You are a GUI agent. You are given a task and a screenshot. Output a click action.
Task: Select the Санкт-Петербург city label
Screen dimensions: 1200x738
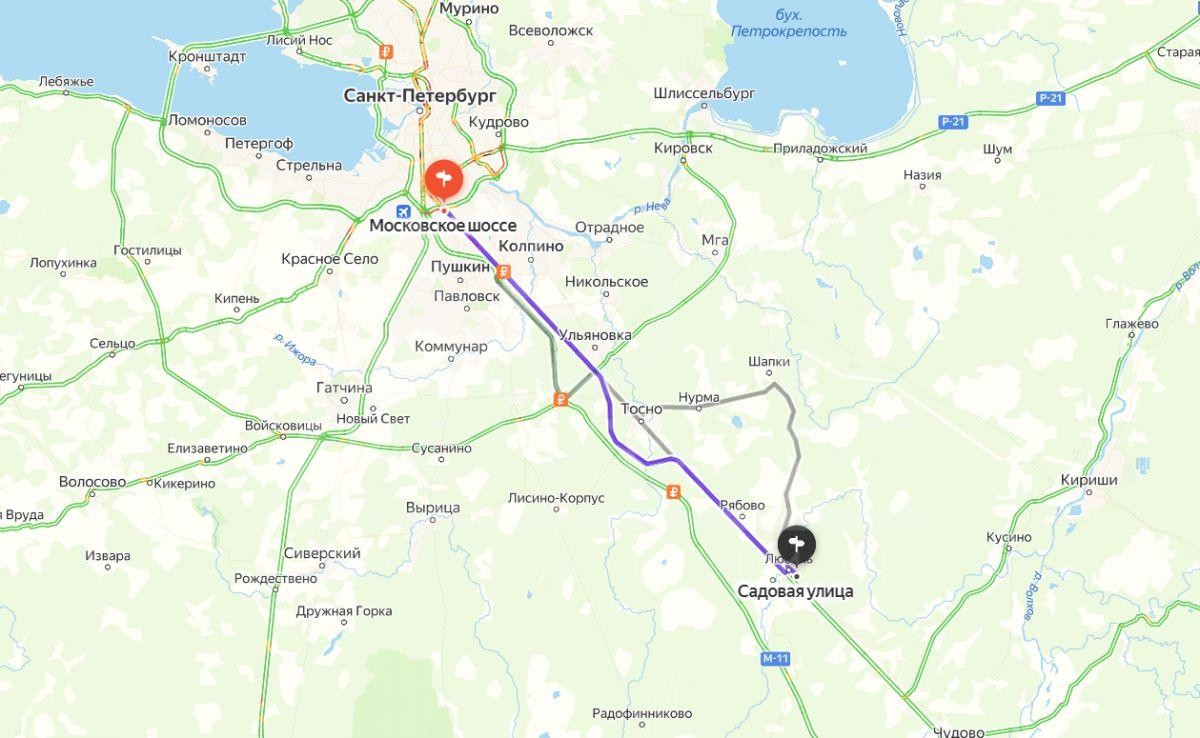click(x=419, y=96)
